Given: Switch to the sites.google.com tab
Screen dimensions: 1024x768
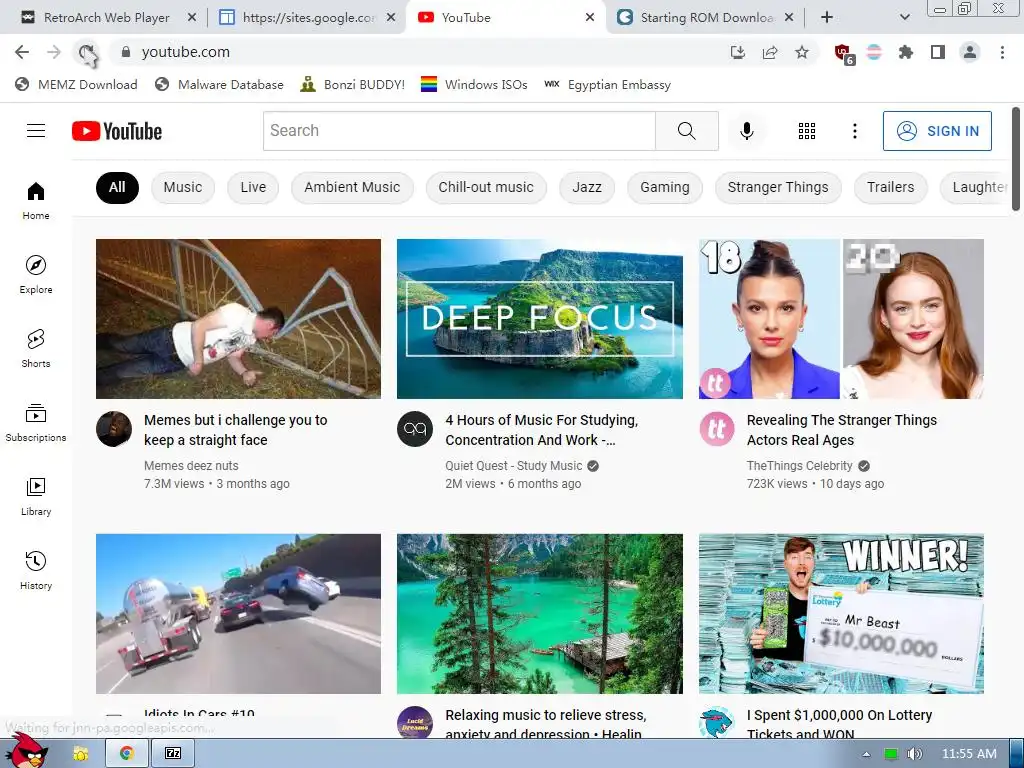Looking at the screenshot, I should coord(307,18).
